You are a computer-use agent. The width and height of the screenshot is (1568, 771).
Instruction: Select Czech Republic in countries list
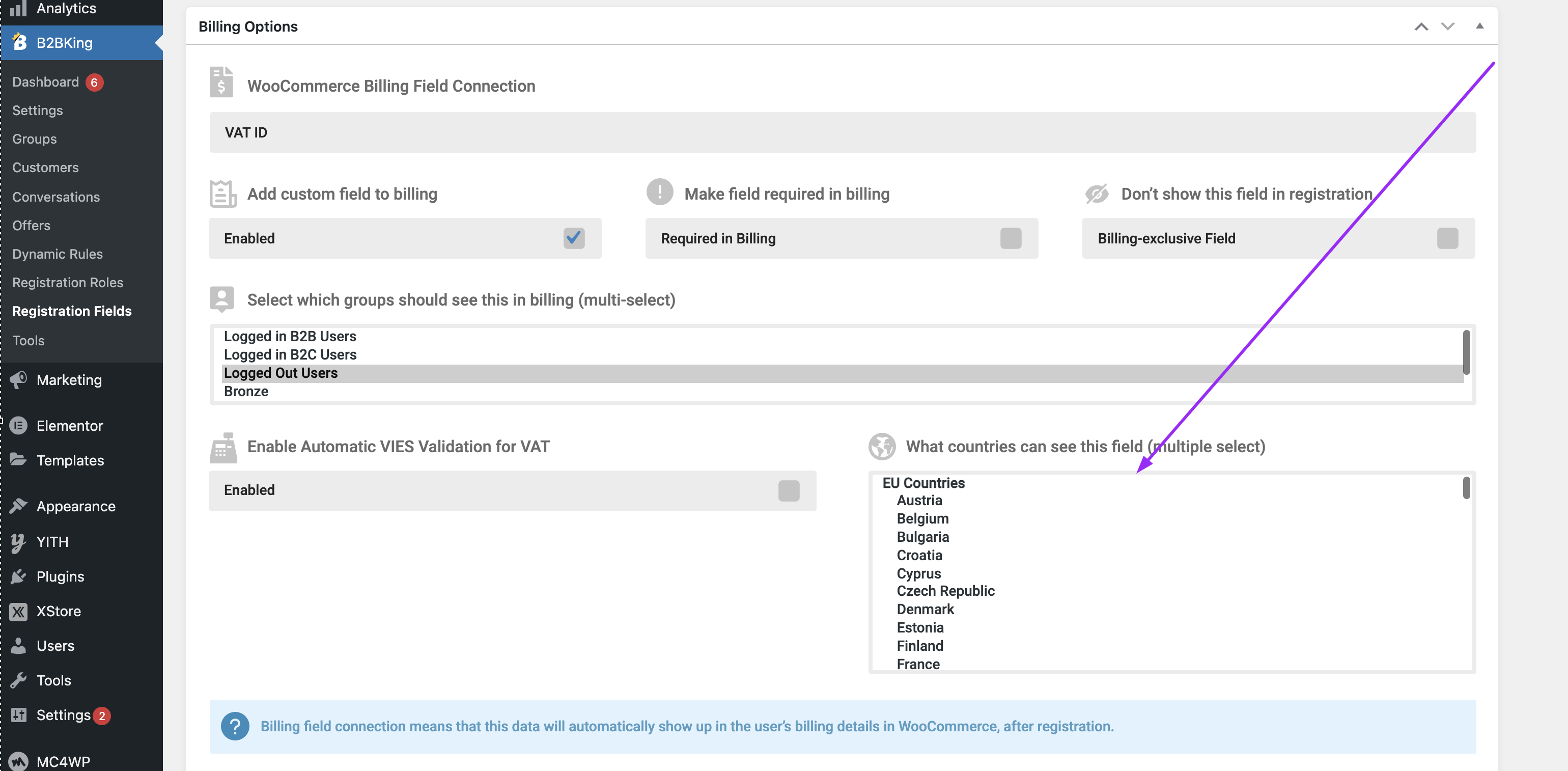point(945,591)
